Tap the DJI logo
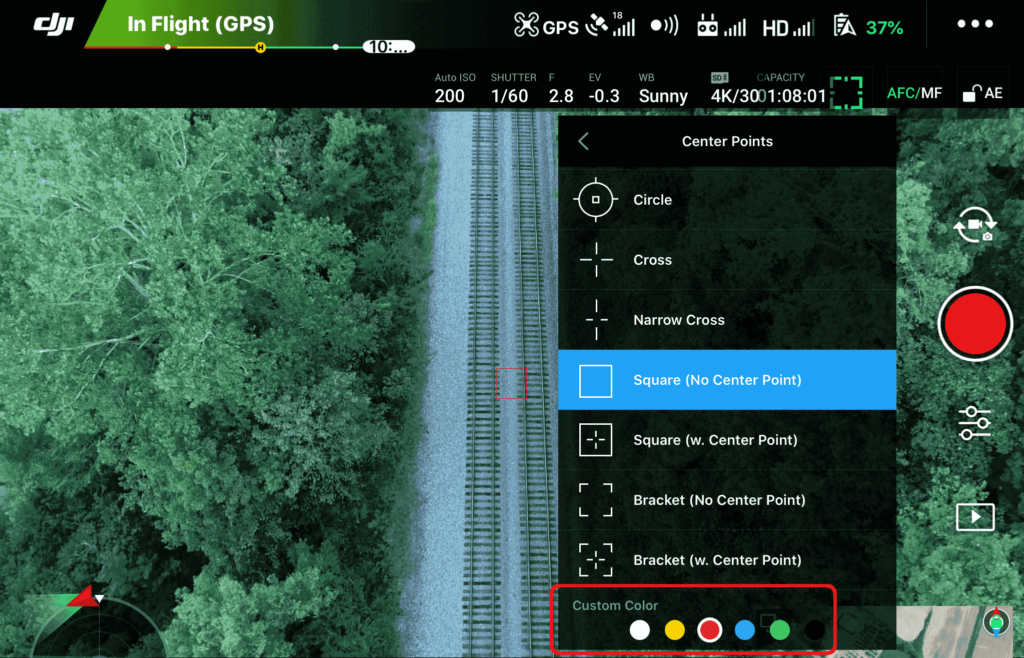The width and height of the screenshot is (1024, 658). pos(54,24)
